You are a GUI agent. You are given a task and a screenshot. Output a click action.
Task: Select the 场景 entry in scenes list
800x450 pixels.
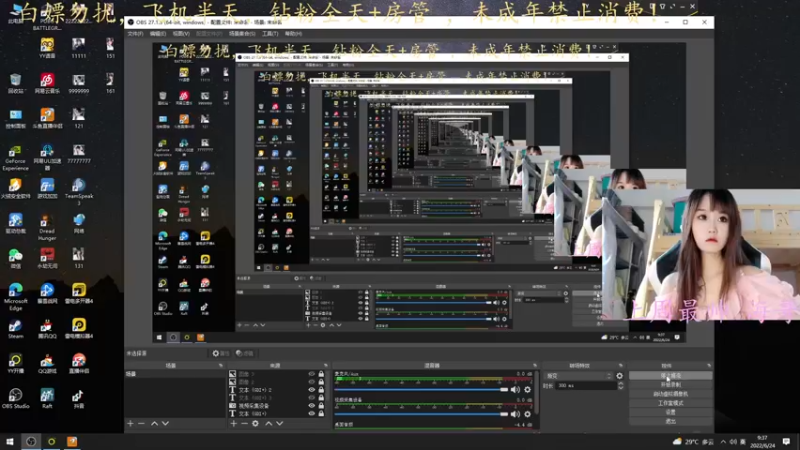(x=174, y=374)
